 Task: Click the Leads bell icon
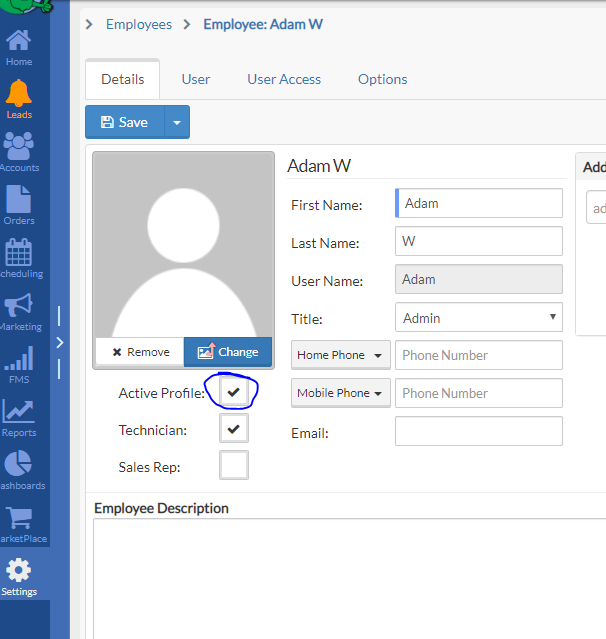coord(18,95)
